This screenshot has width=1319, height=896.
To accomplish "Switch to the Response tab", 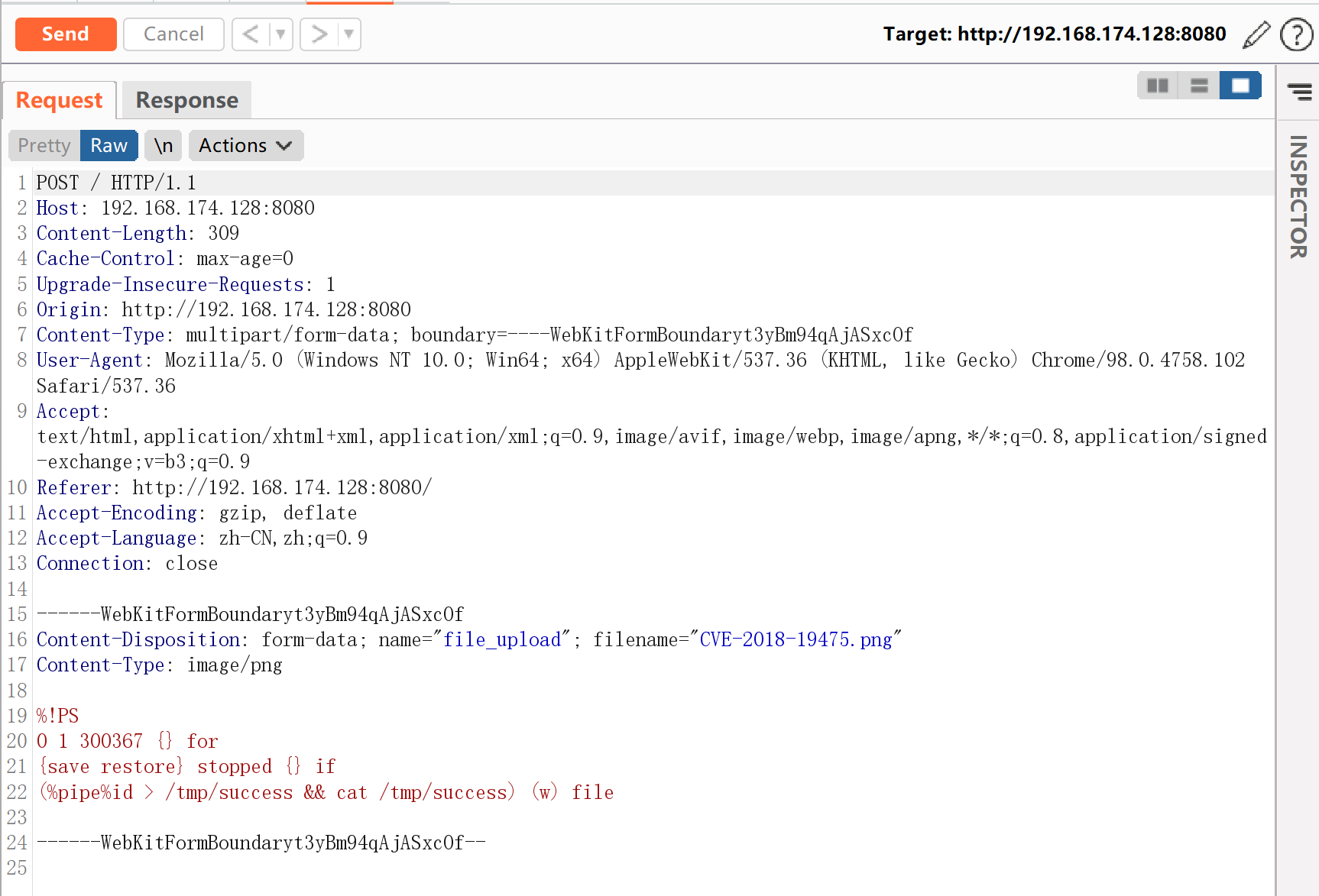I will coord(186,99).
